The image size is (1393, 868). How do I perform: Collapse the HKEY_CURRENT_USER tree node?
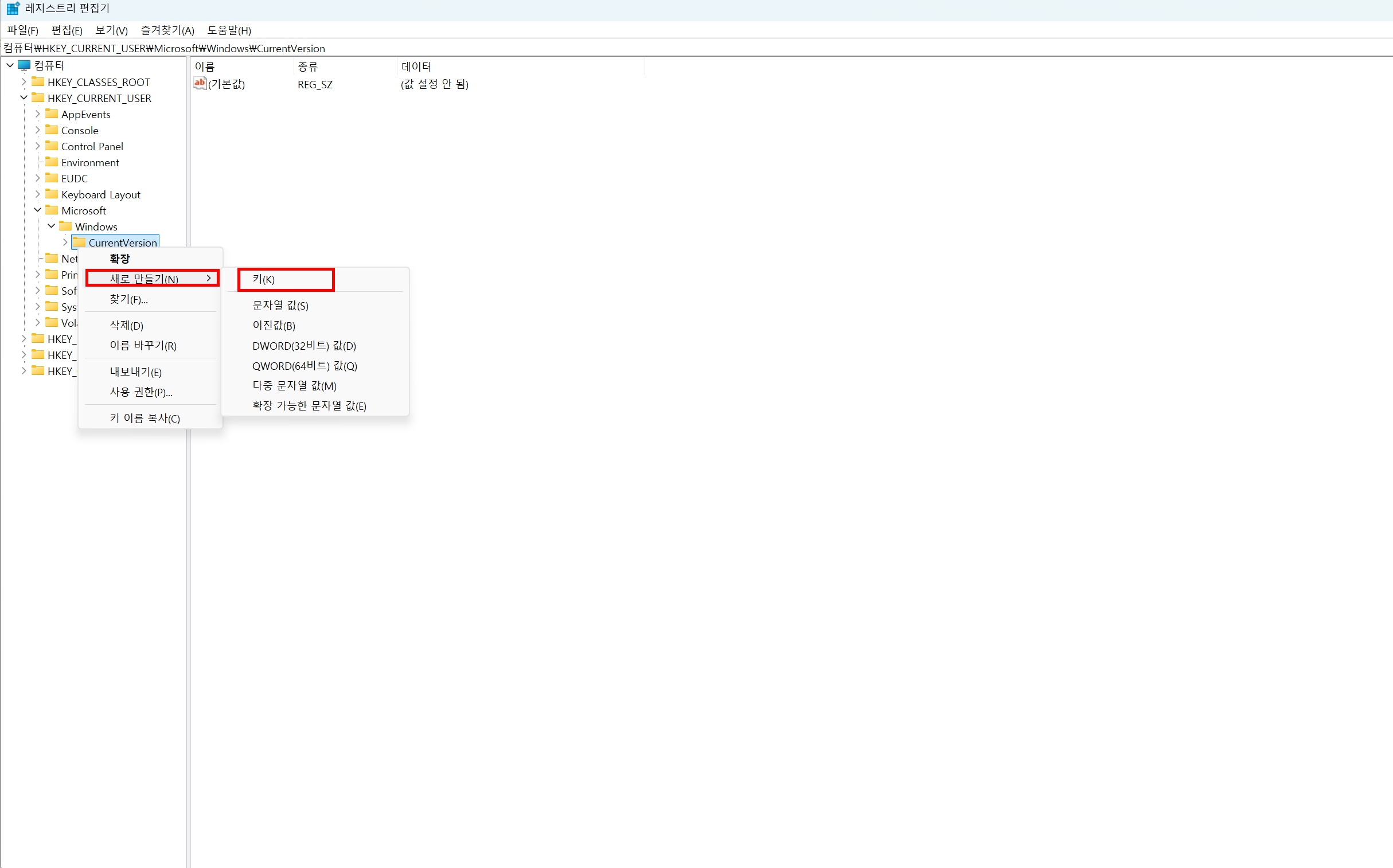coord(24,97)
